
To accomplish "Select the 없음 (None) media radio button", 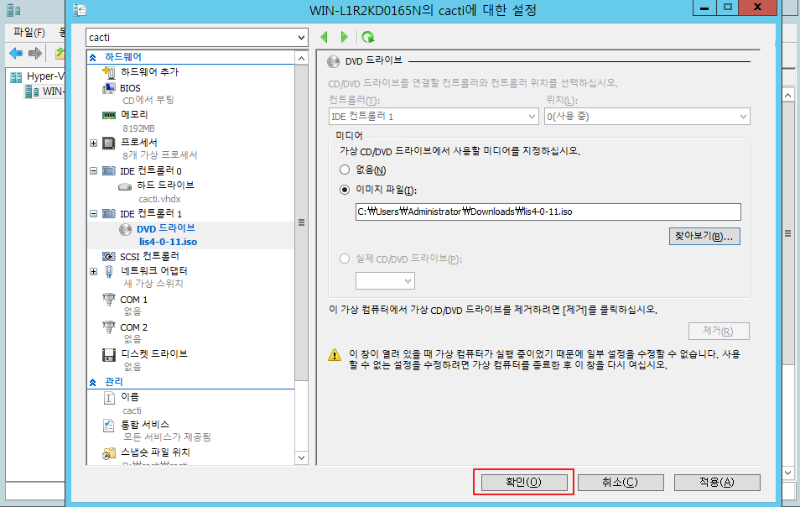I will click(x=345, y=169).
